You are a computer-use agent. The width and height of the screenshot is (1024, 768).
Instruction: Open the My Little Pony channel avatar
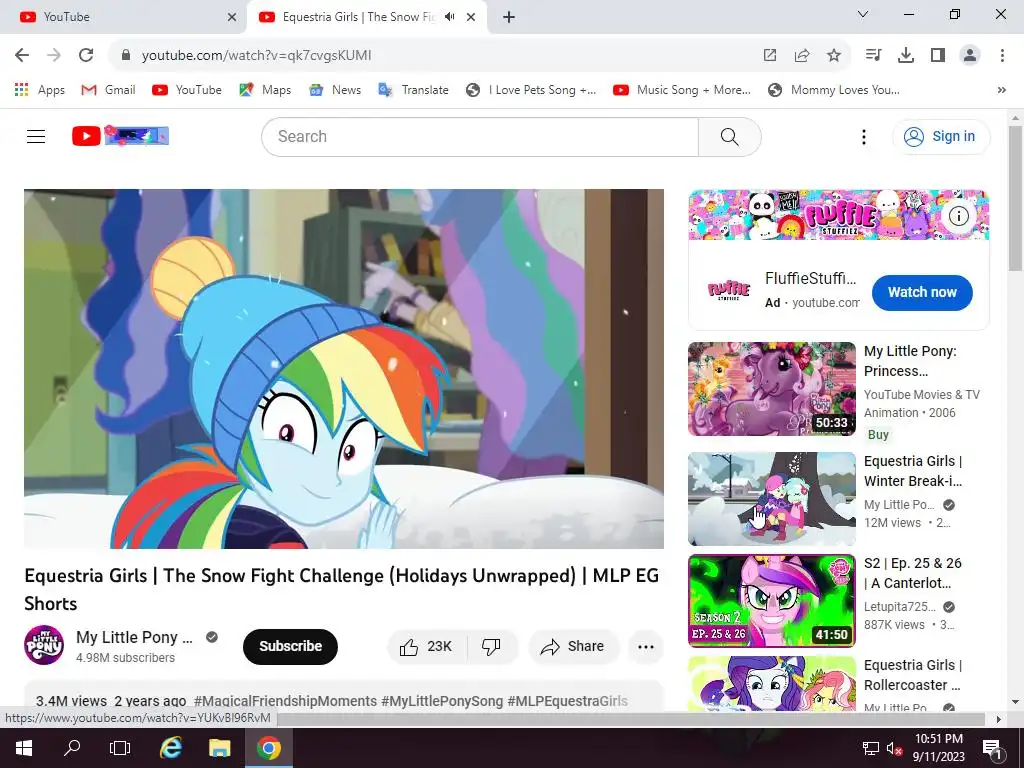[44, 645]
